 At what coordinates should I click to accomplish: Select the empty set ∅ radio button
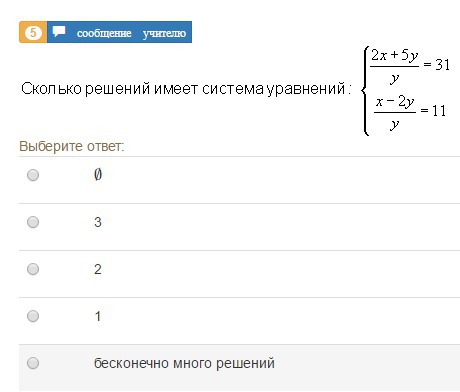33,175
